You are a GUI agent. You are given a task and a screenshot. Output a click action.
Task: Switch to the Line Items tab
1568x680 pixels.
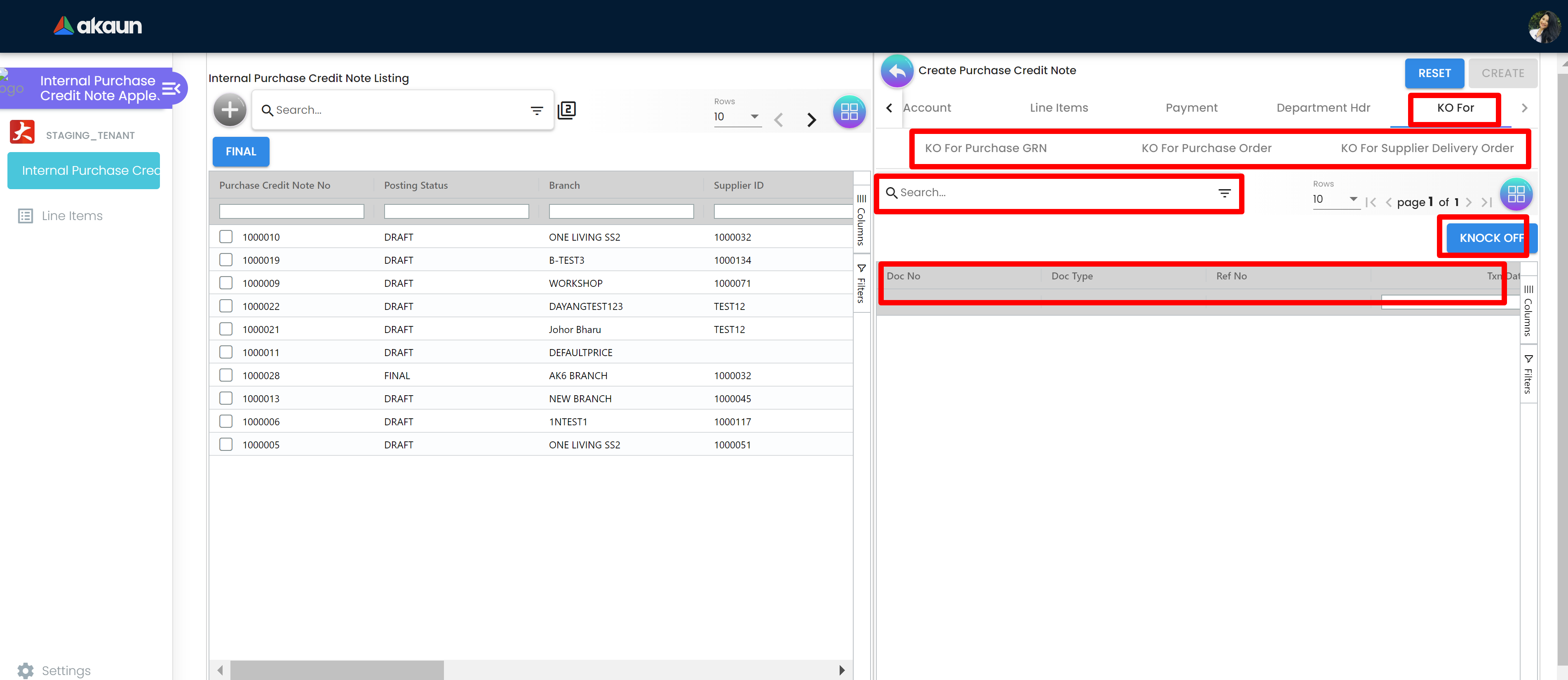pyautogui.click(x=1059, y=108)
